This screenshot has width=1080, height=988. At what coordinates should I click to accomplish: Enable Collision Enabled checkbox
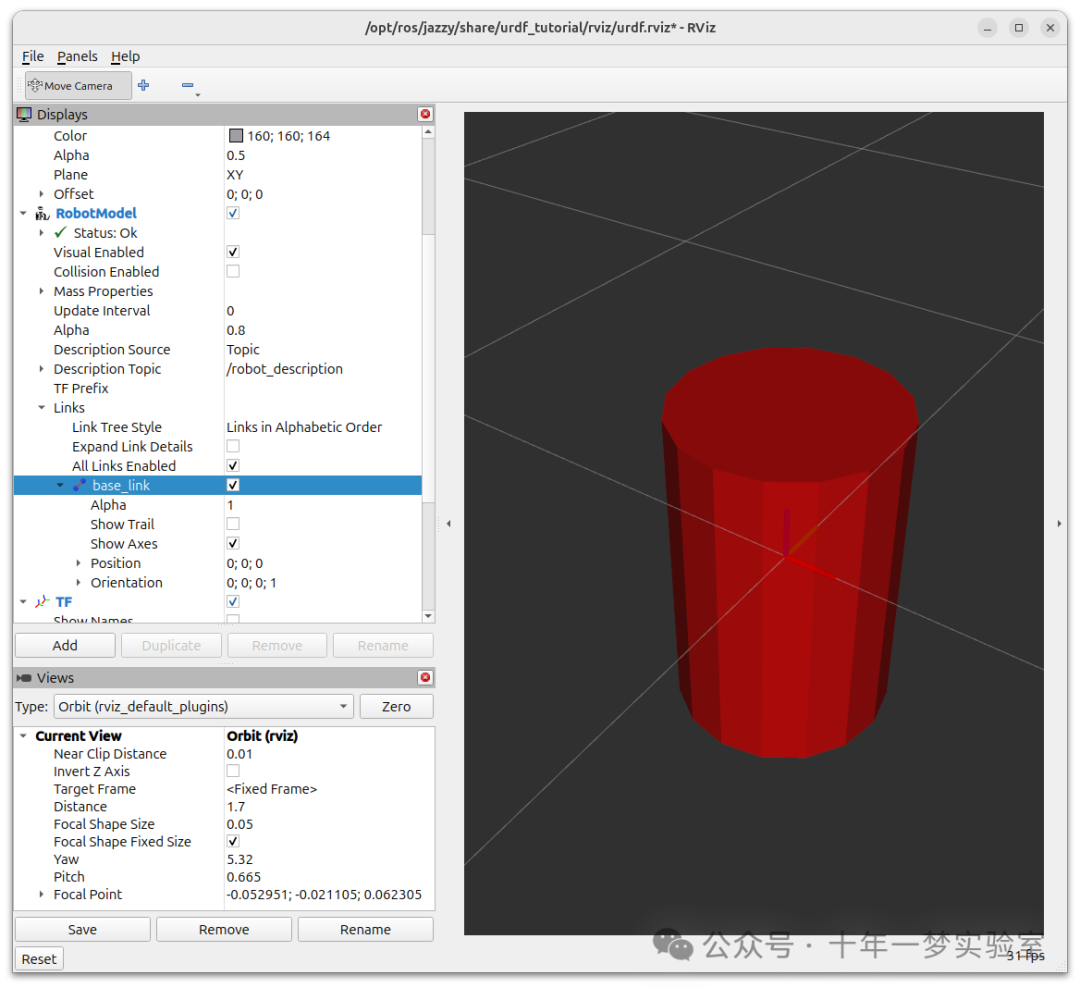(233, 271)
